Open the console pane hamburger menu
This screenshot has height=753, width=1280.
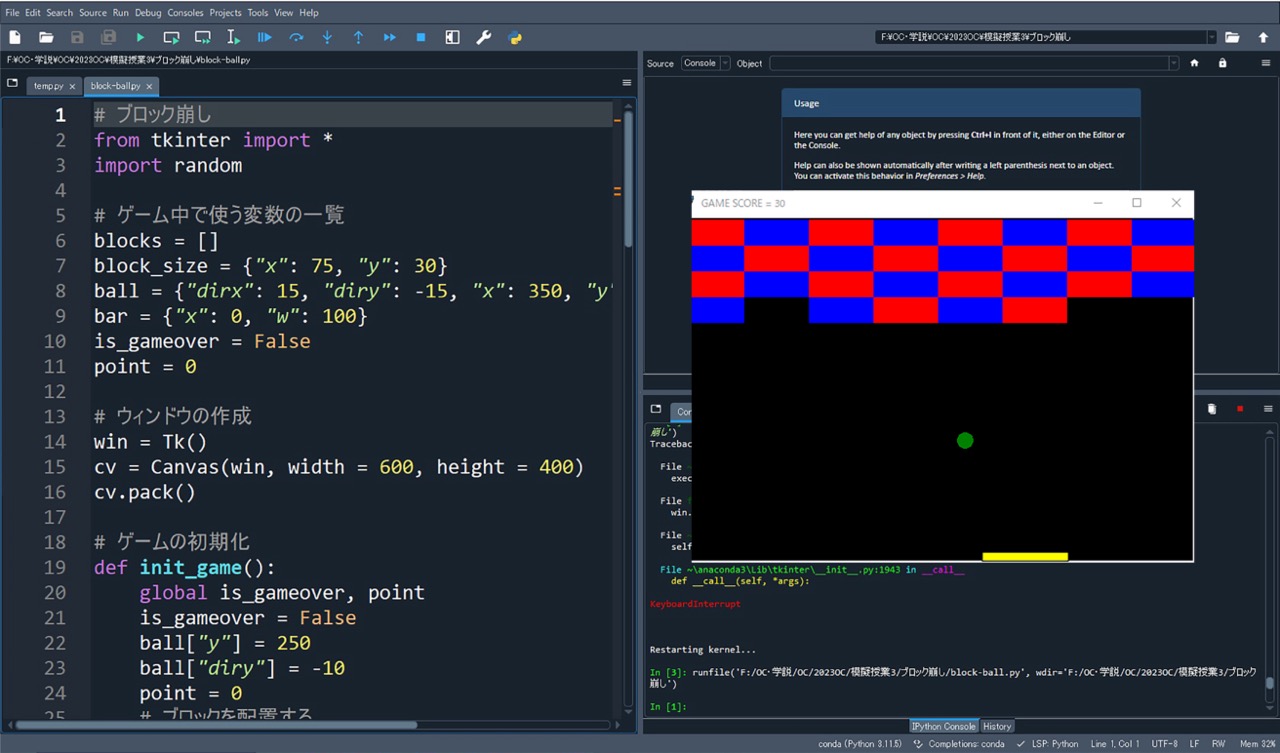tap(1268, 409)
